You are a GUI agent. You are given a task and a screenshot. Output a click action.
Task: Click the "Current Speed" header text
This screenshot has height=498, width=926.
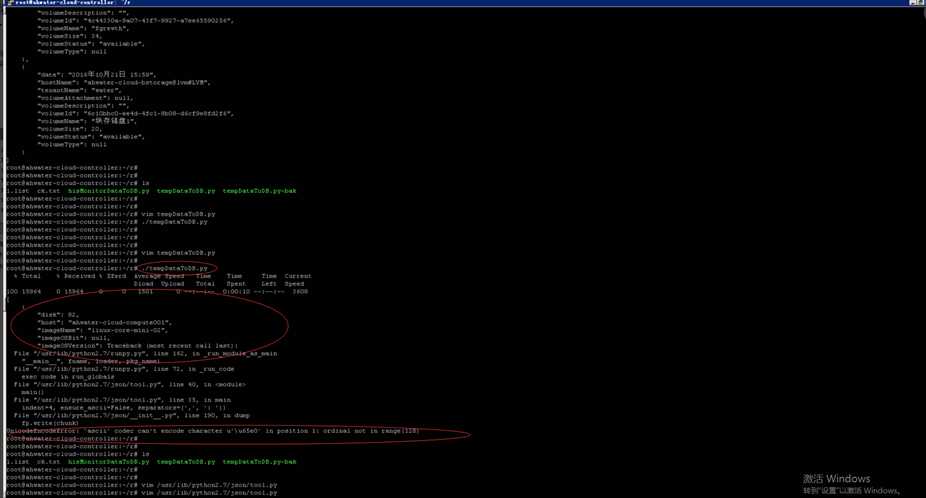coord(297,280)
